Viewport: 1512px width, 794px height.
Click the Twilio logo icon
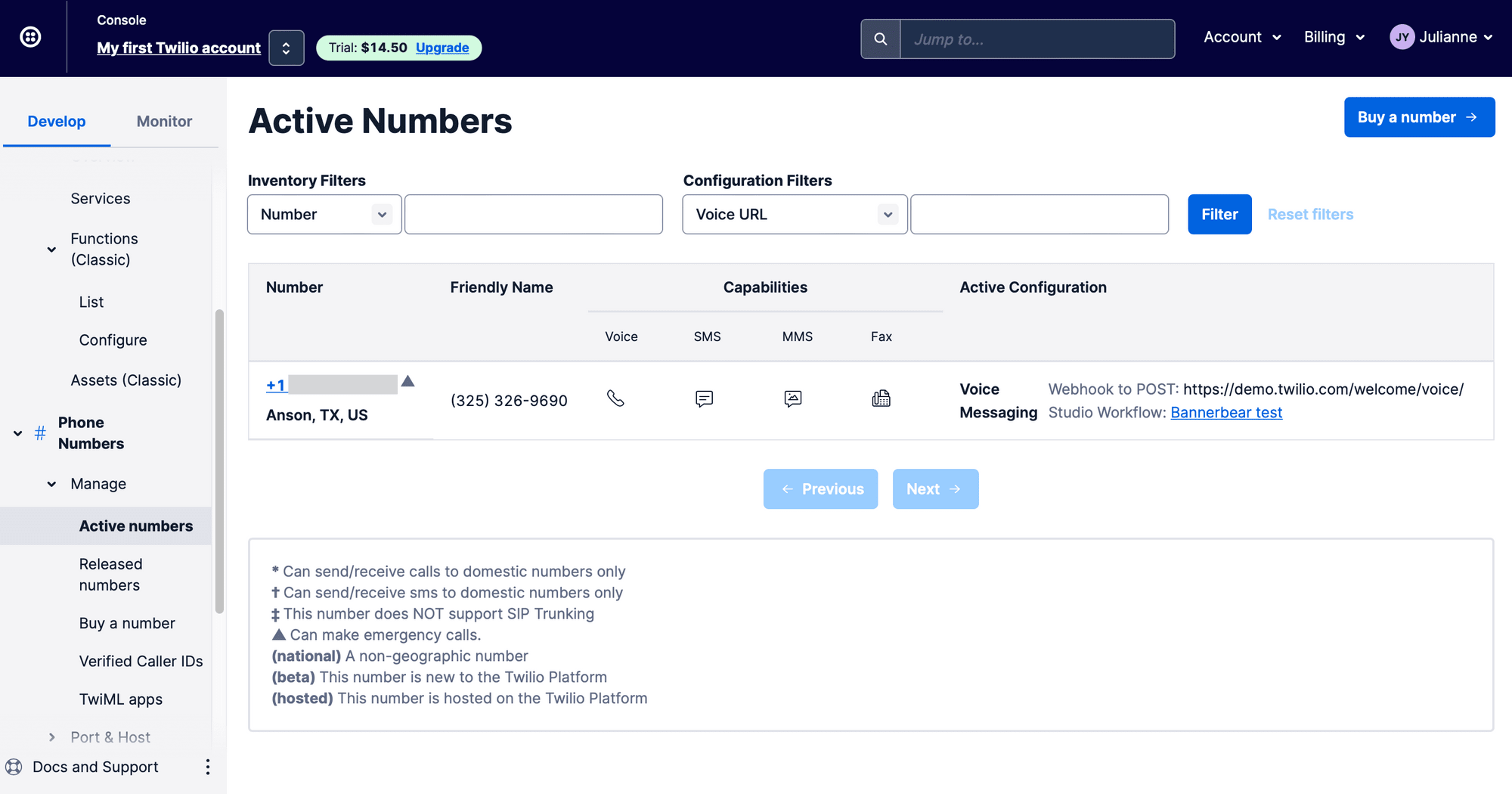pos(30,36)
